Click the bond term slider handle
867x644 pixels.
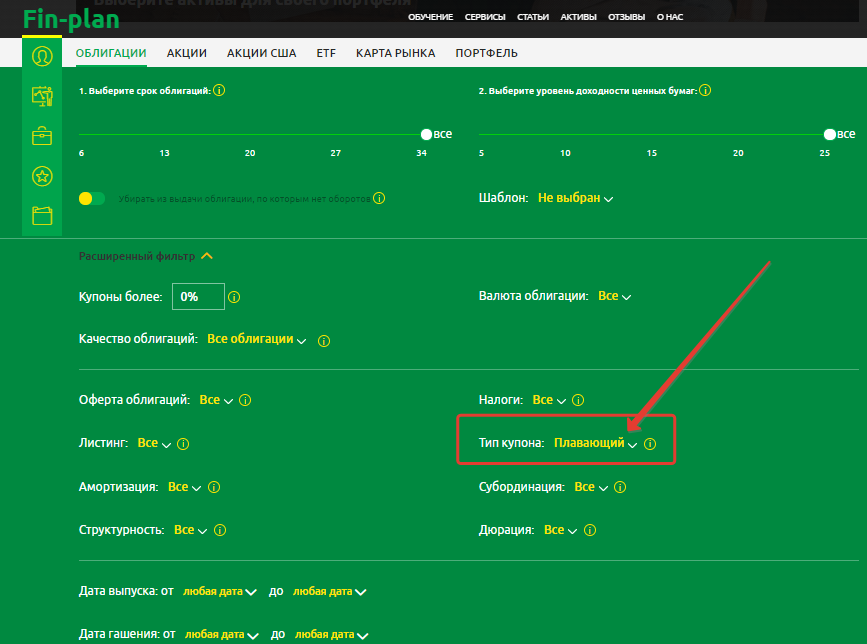pos(427,134)
